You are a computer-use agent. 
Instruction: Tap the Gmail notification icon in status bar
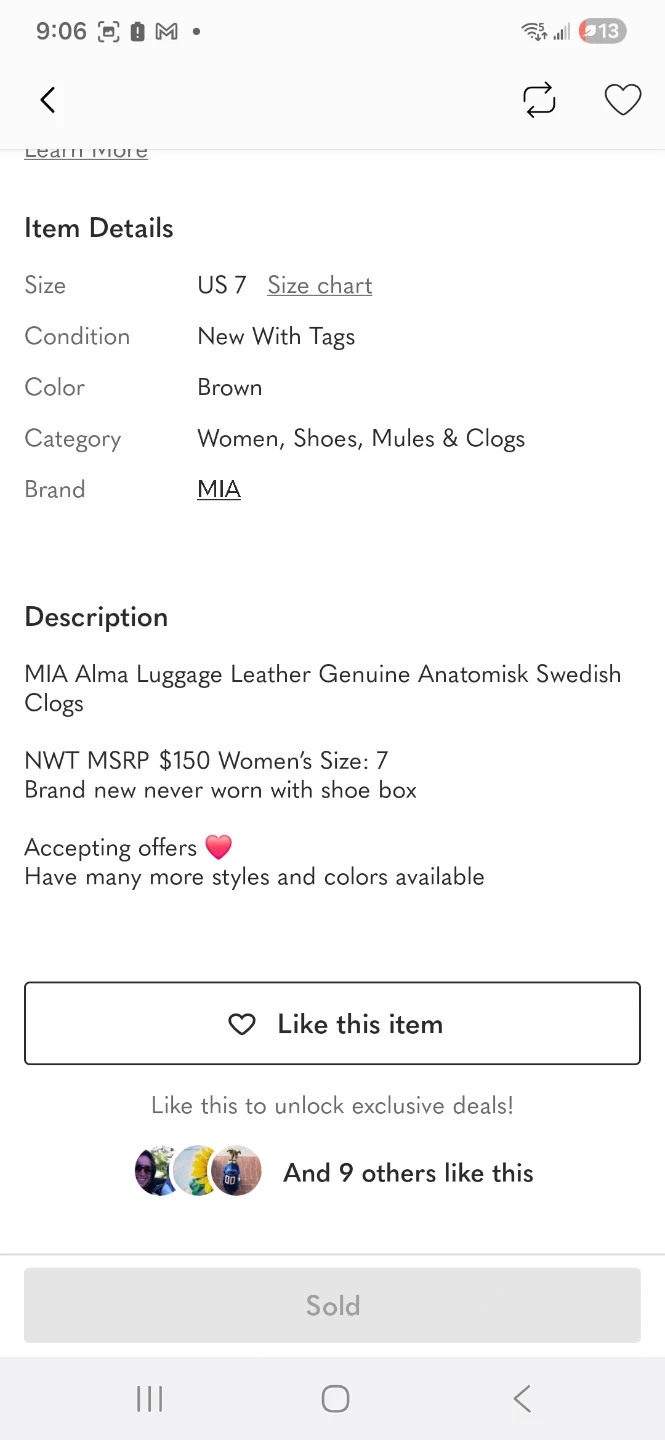(166, 32)
